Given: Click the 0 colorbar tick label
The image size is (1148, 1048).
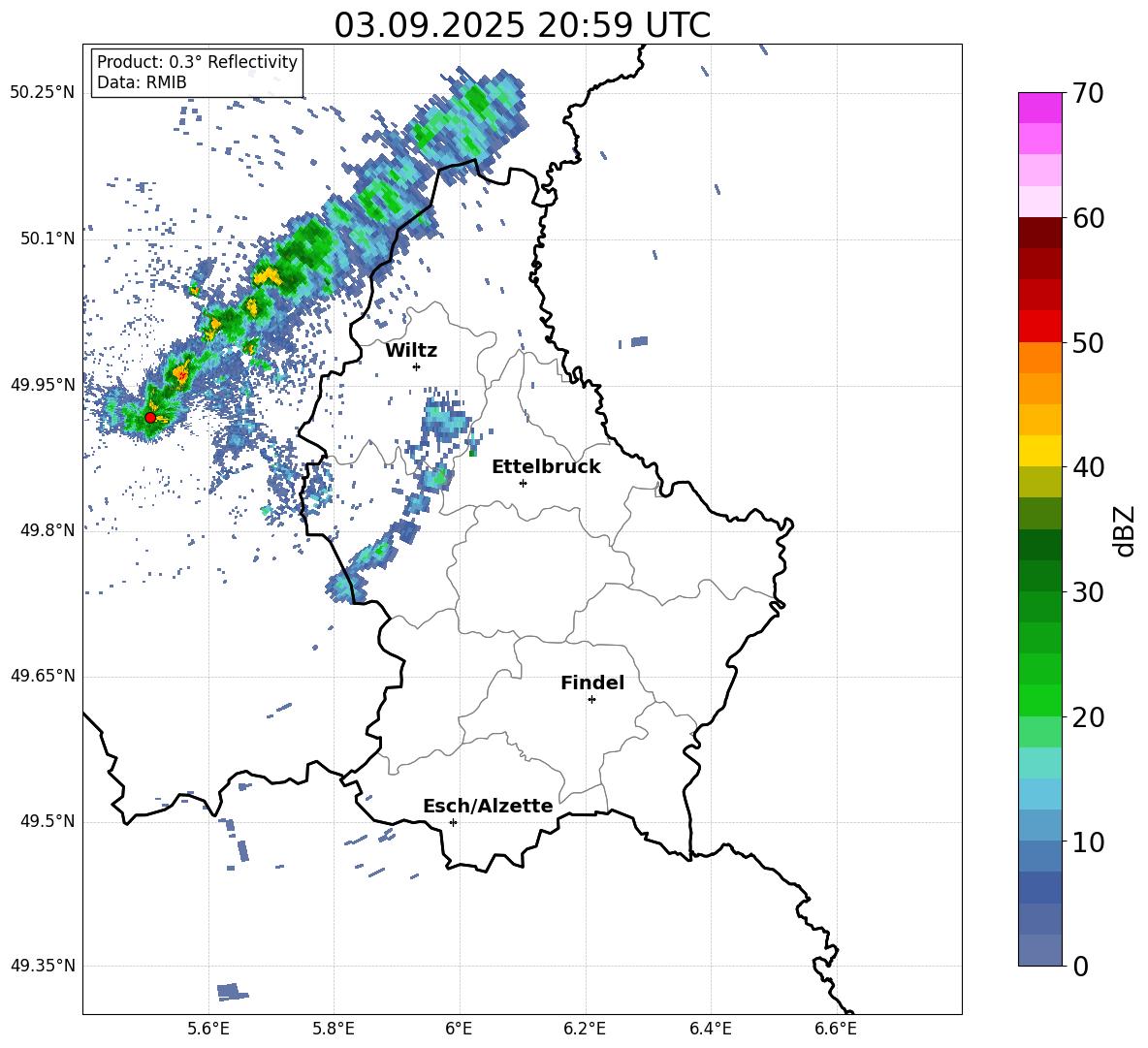Looking at the screenshot, I should pos(1080,966).
